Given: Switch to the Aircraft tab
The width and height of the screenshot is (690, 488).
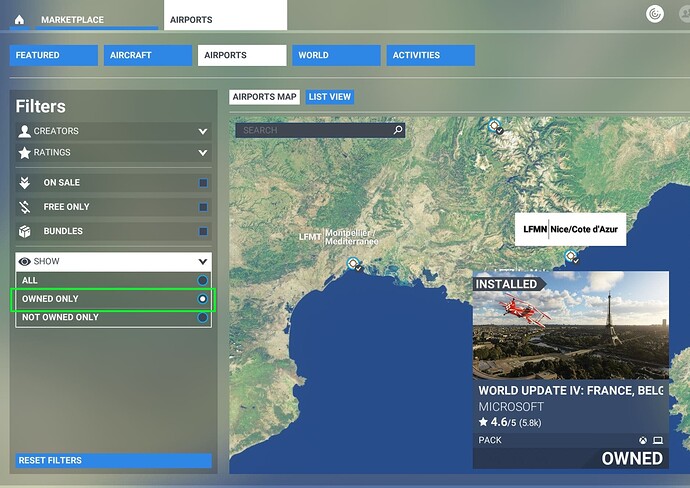Looking at the screenshot, I should 147,56.
